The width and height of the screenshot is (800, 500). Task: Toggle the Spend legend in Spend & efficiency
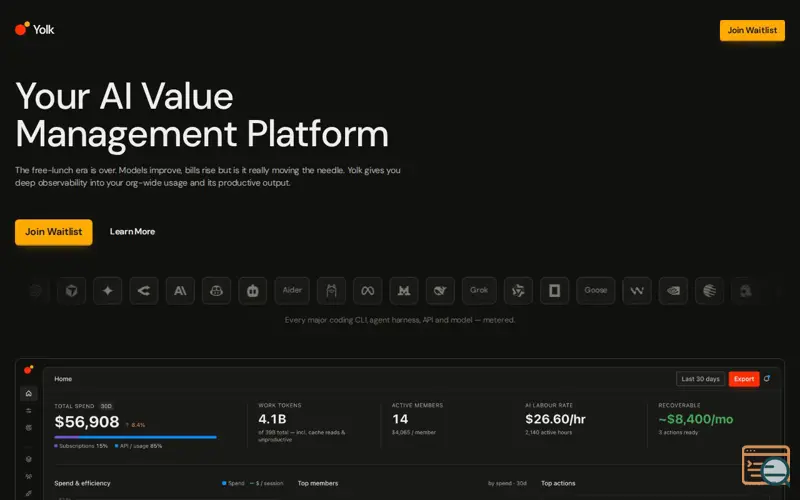[x=233, y=483]
